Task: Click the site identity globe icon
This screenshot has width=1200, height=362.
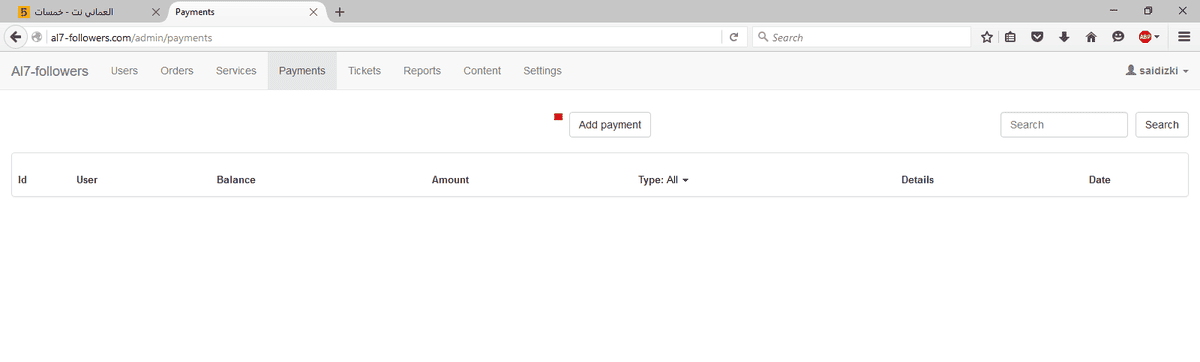Action: 38,37
